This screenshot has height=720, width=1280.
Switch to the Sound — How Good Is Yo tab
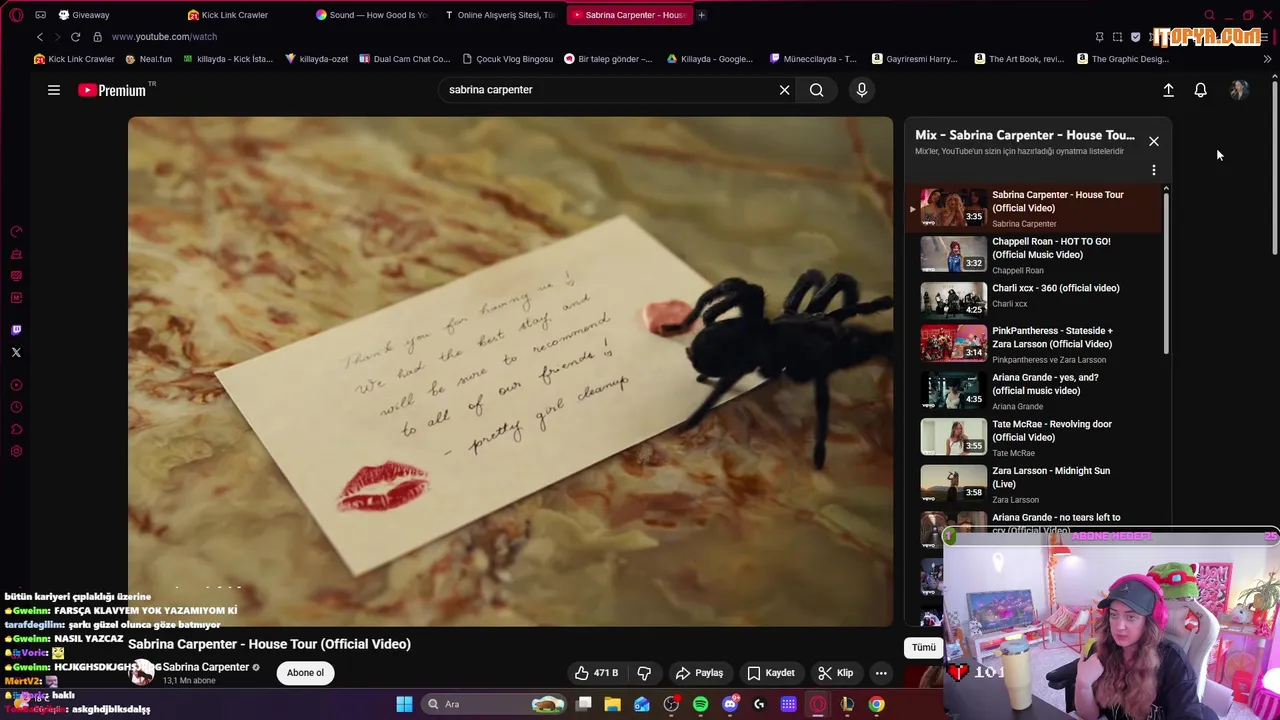pos(372,15)
